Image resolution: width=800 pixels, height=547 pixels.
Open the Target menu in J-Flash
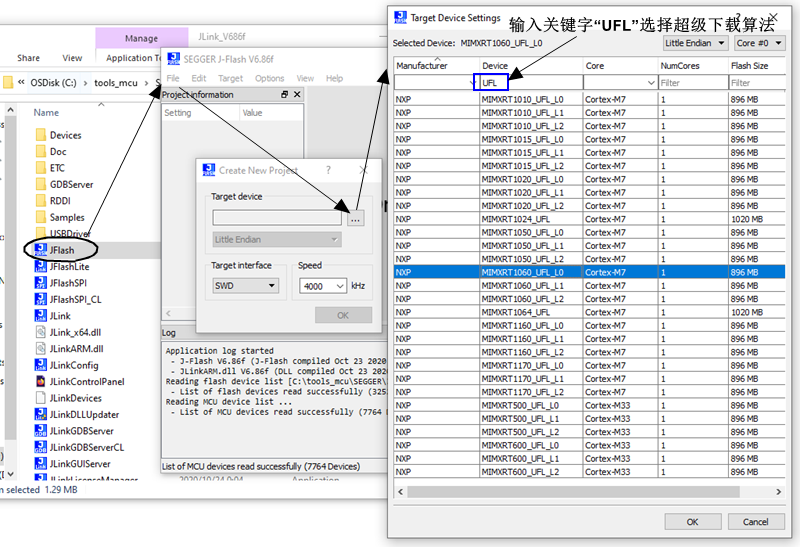click(x=231, y=78)
